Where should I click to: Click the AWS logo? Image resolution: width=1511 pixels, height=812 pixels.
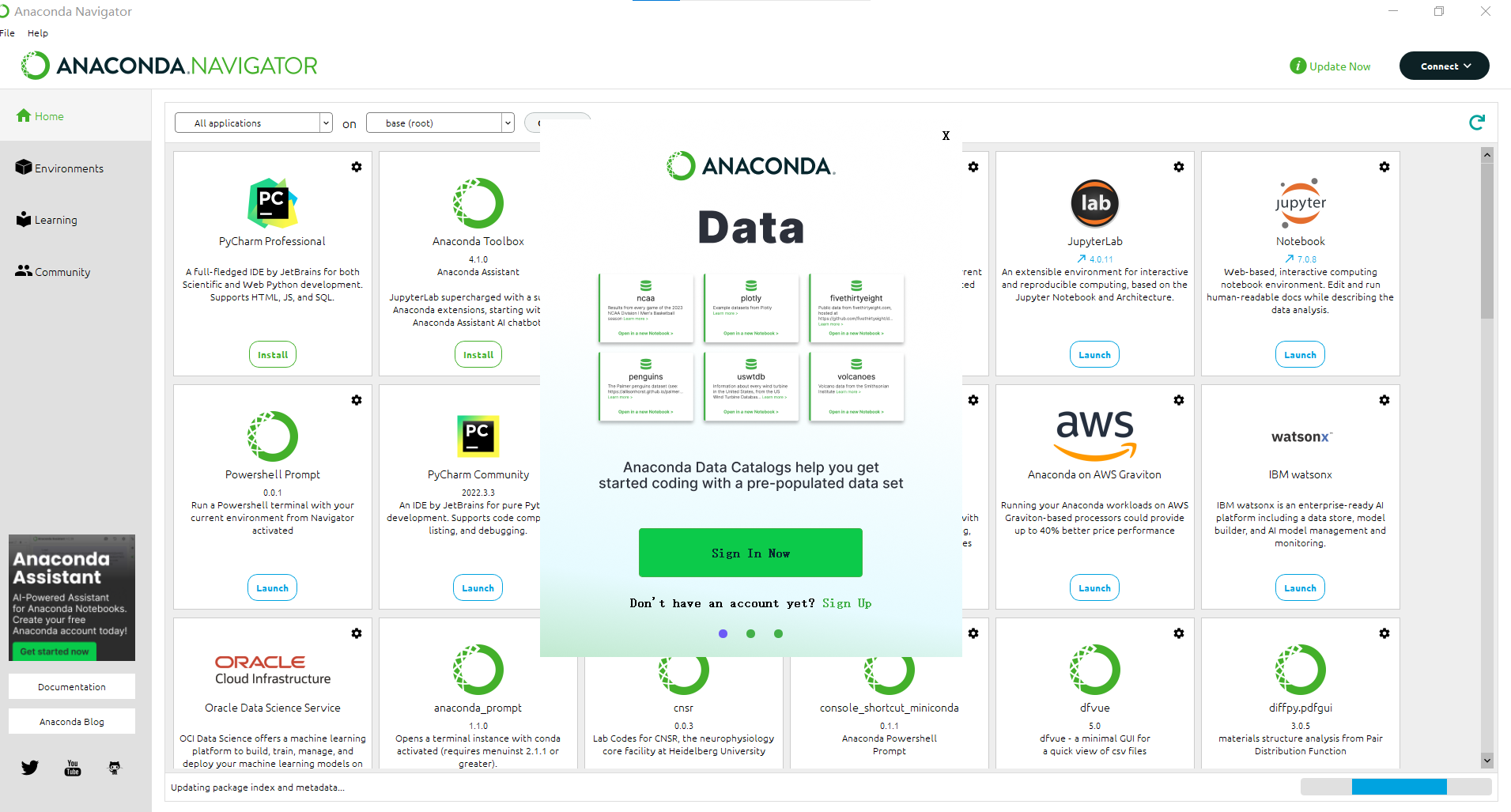coord(1095,436)
